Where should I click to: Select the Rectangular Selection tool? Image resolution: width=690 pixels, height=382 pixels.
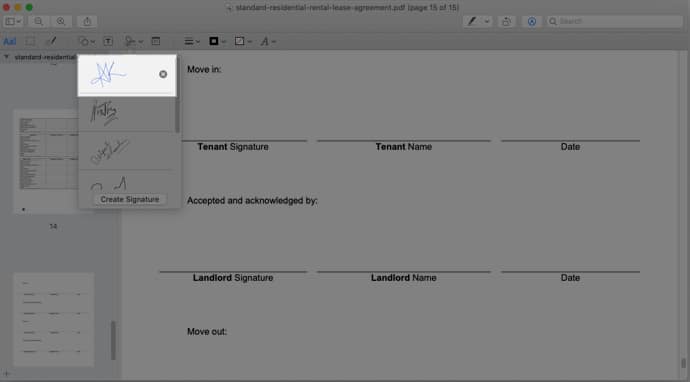(x=30, y=41)
